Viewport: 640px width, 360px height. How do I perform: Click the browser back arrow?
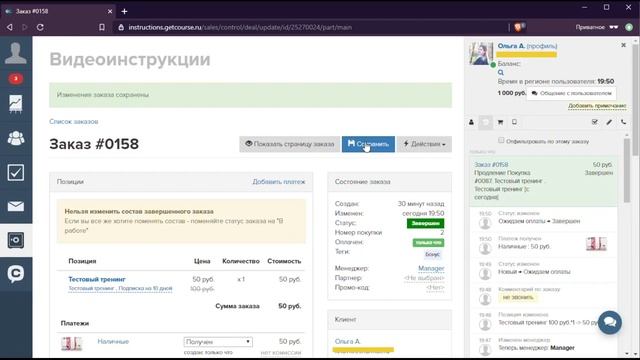[9, 27]
